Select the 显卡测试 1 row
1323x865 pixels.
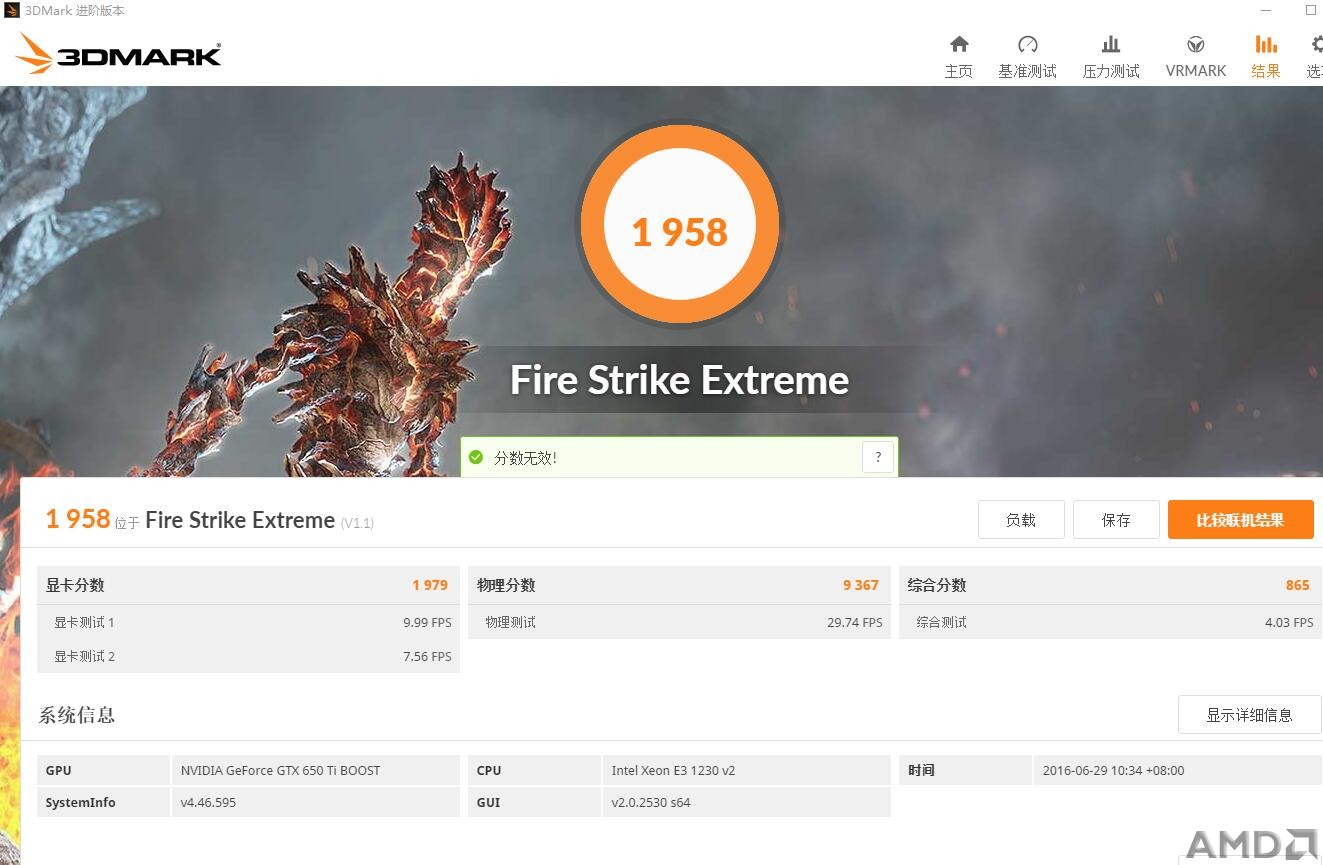coord(248,622)
